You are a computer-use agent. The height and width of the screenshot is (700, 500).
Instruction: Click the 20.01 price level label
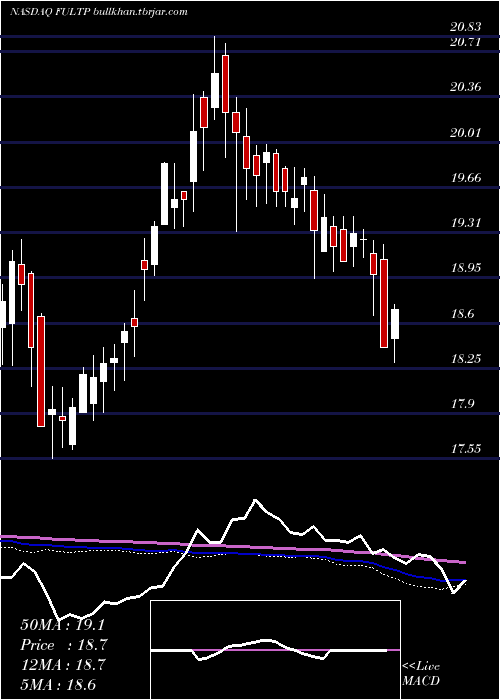click(x=466, y=133)
